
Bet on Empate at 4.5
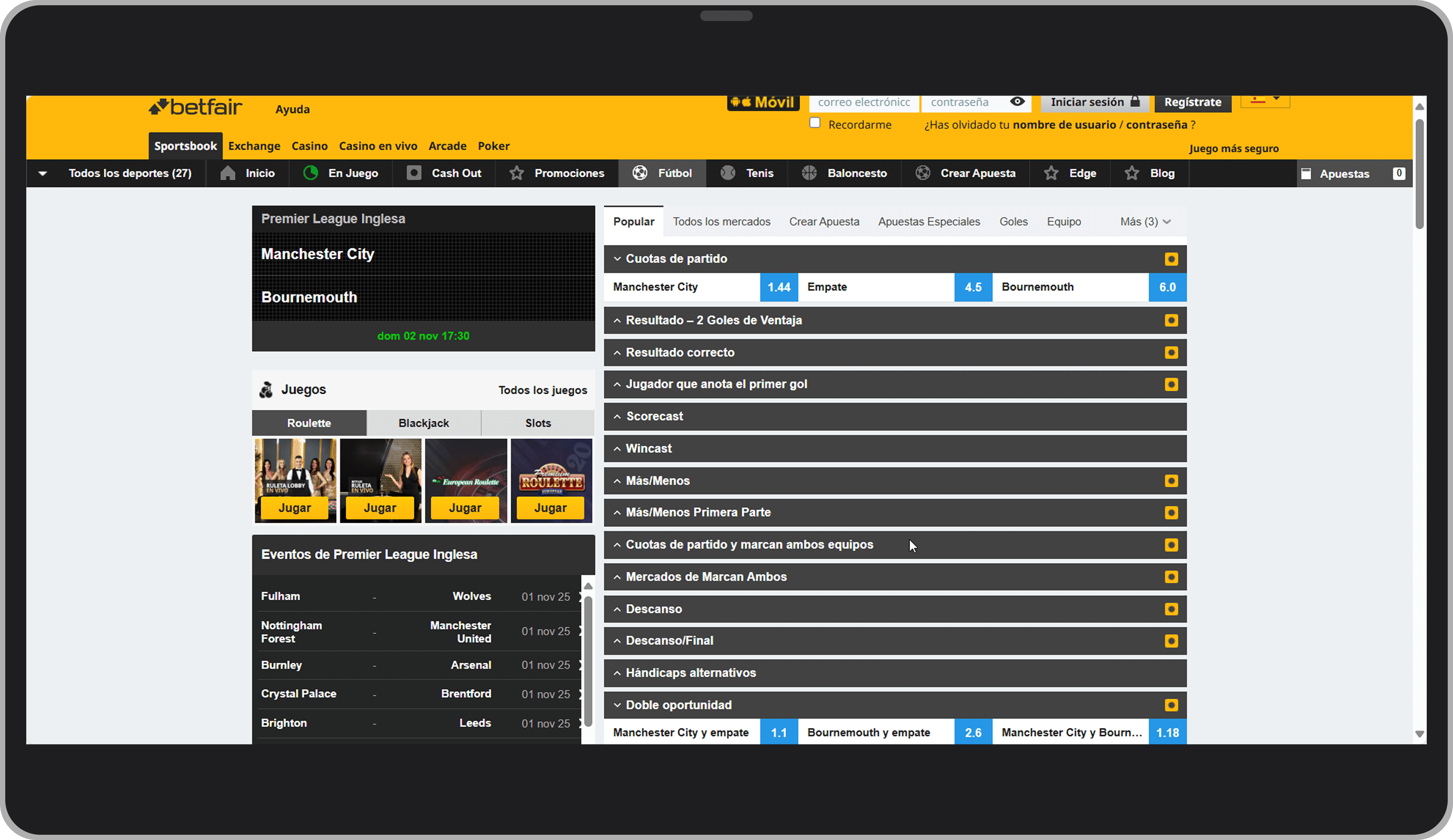(x=973, y=287)
